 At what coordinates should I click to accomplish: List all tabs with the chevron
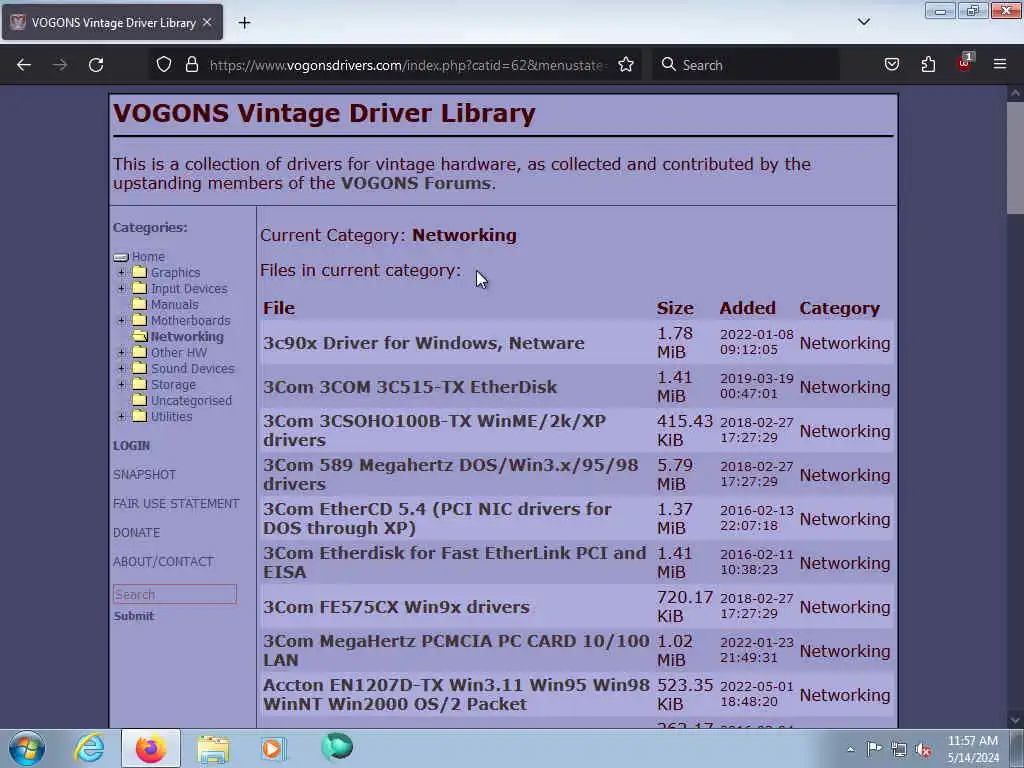(863, 22)
